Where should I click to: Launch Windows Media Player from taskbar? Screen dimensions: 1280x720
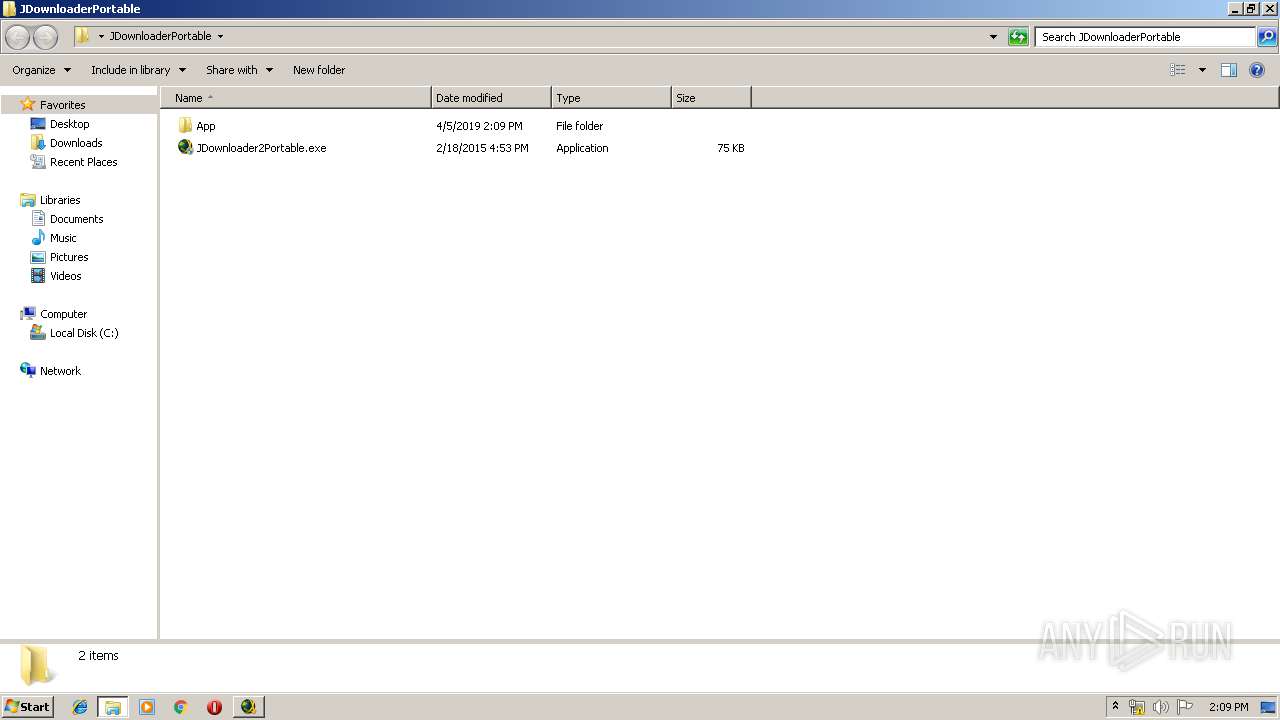(x=147, y=707)
